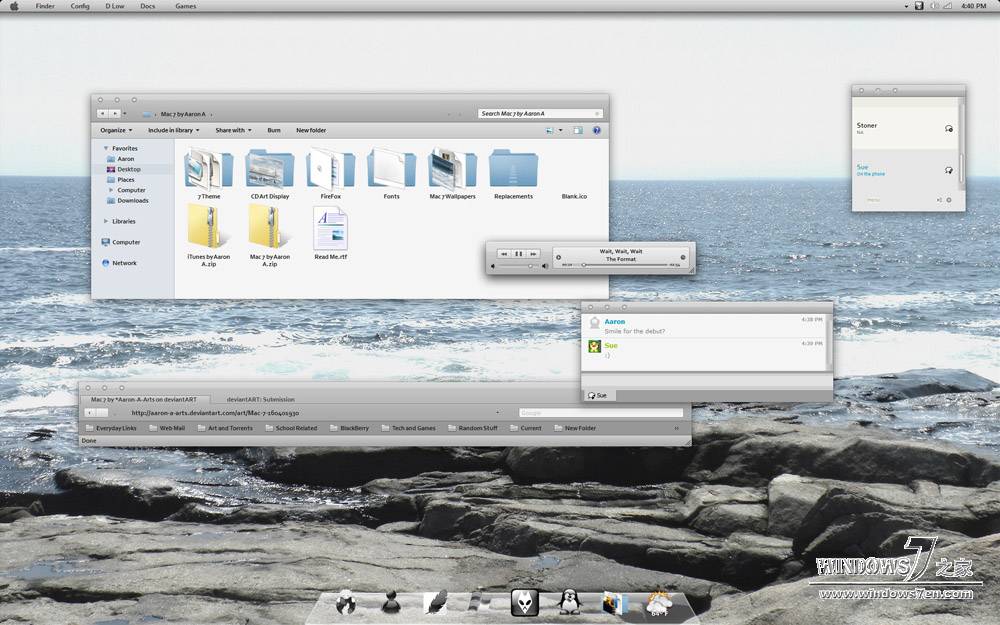Open the Config menu in the menu bar
1000x625 pixels.
click(x=79, y=6)
